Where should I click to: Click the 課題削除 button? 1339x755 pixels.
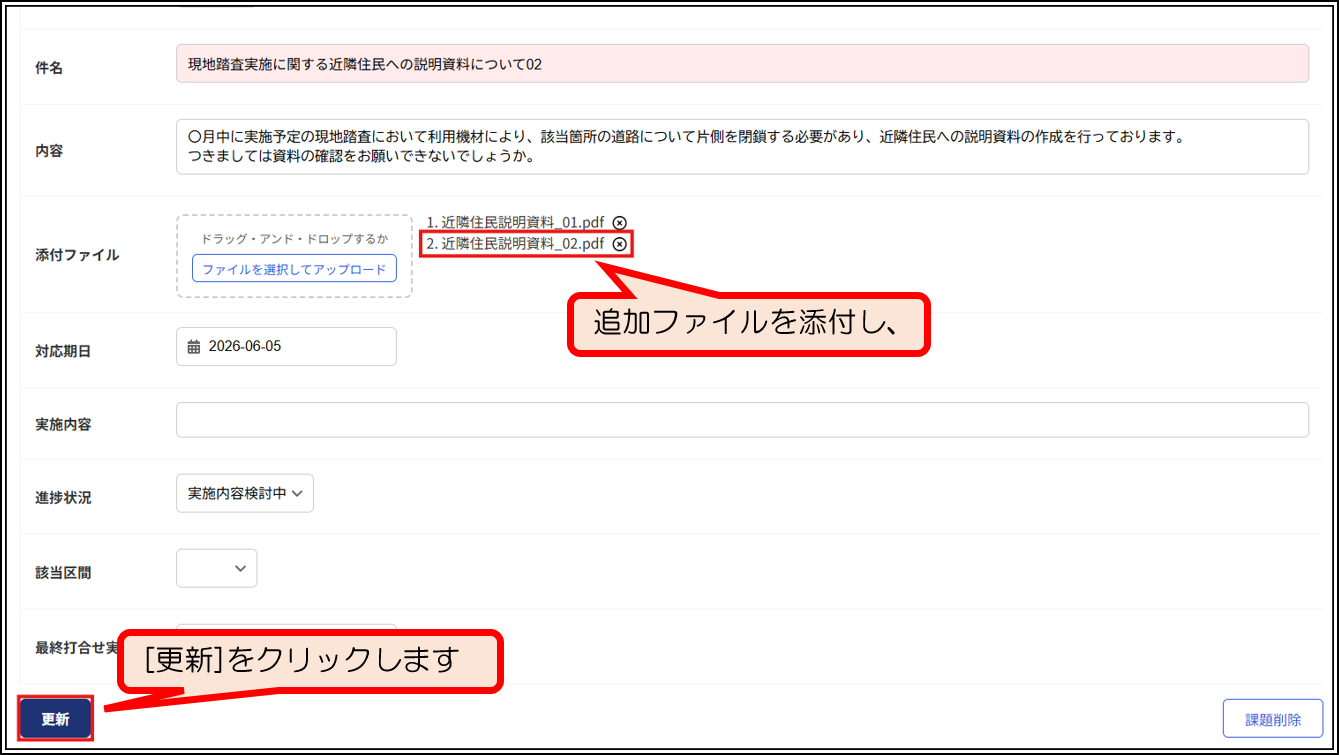point(1273,719)
